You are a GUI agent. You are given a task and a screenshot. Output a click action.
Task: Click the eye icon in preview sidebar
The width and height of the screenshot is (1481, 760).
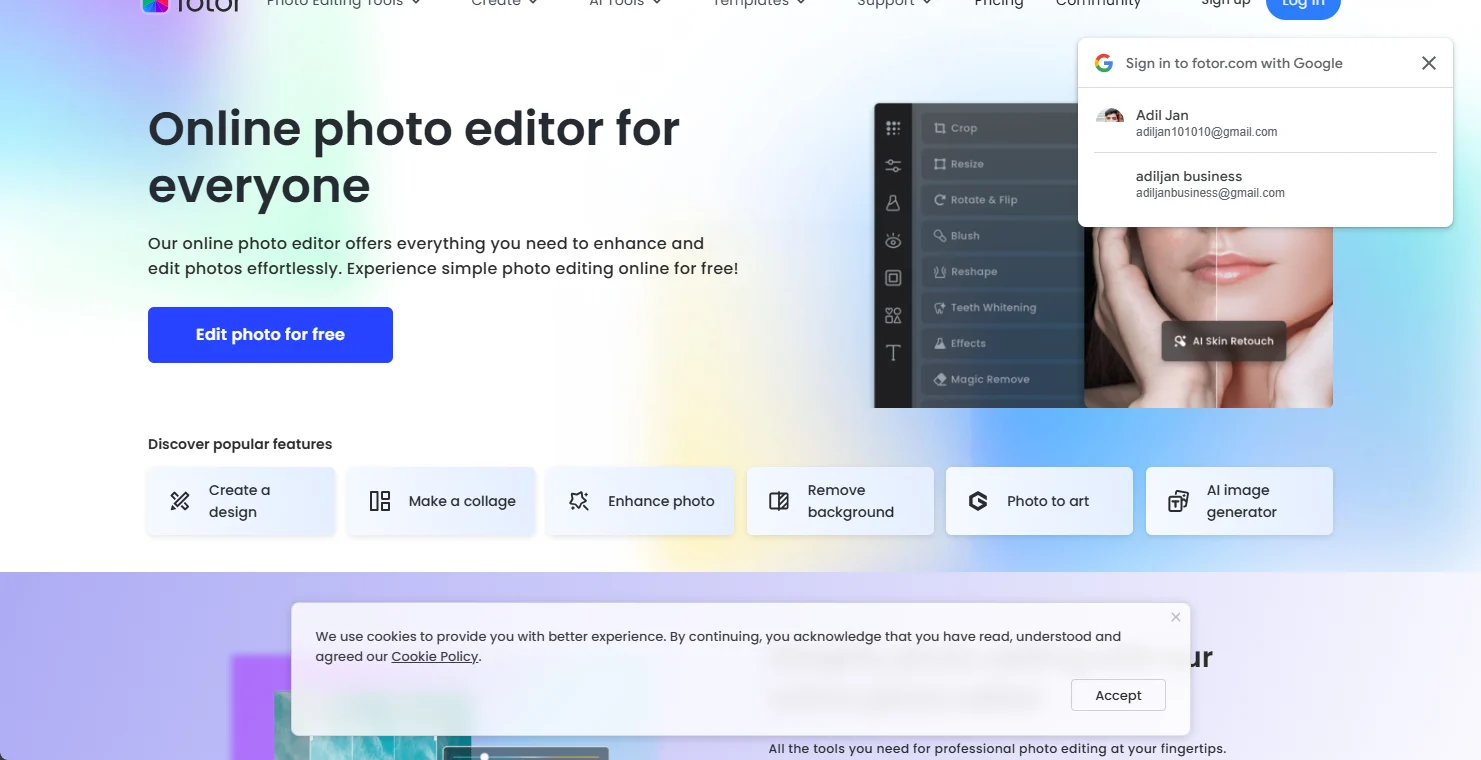point(893,240)
